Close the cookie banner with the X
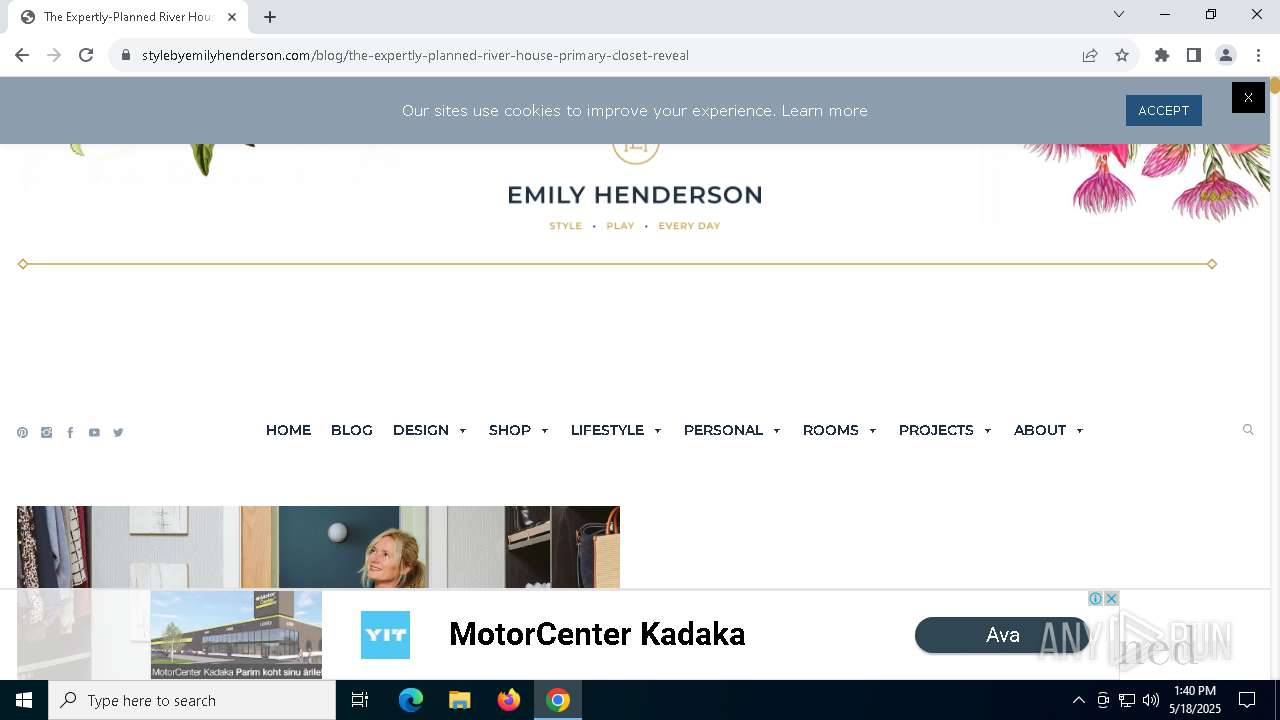The width and height of the screenshot is (1280, 720). (1248, 97)
